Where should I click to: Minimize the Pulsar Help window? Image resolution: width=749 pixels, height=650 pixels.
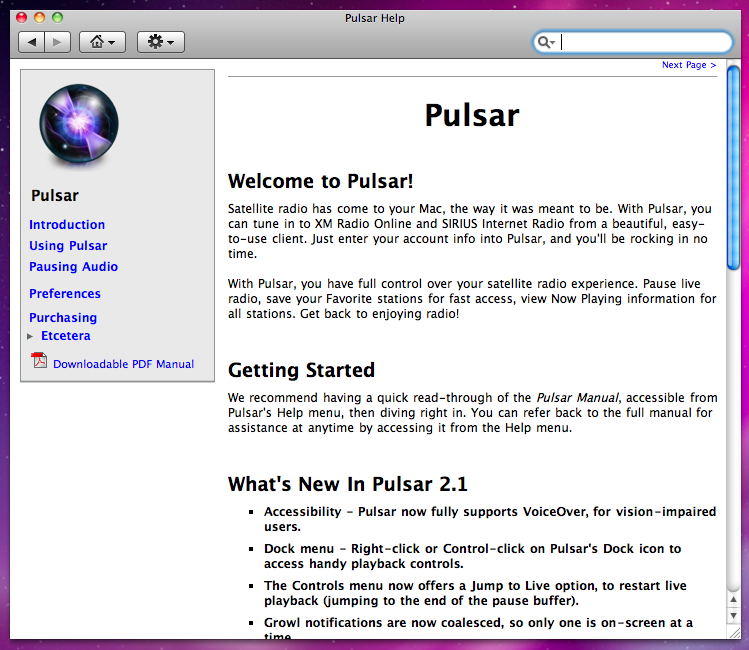(39, 18)
